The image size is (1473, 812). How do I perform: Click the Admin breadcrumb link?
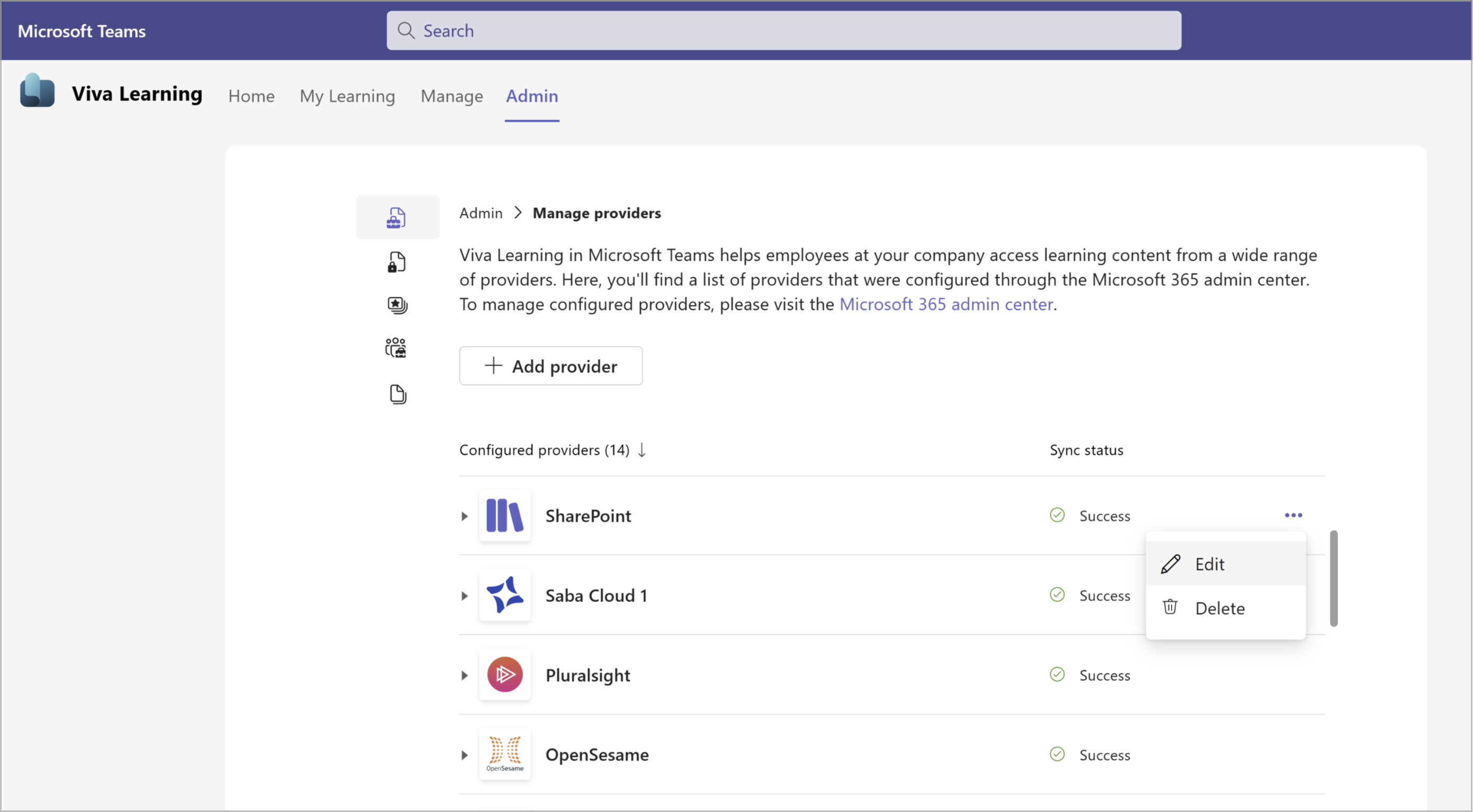(x=481, y=213)
